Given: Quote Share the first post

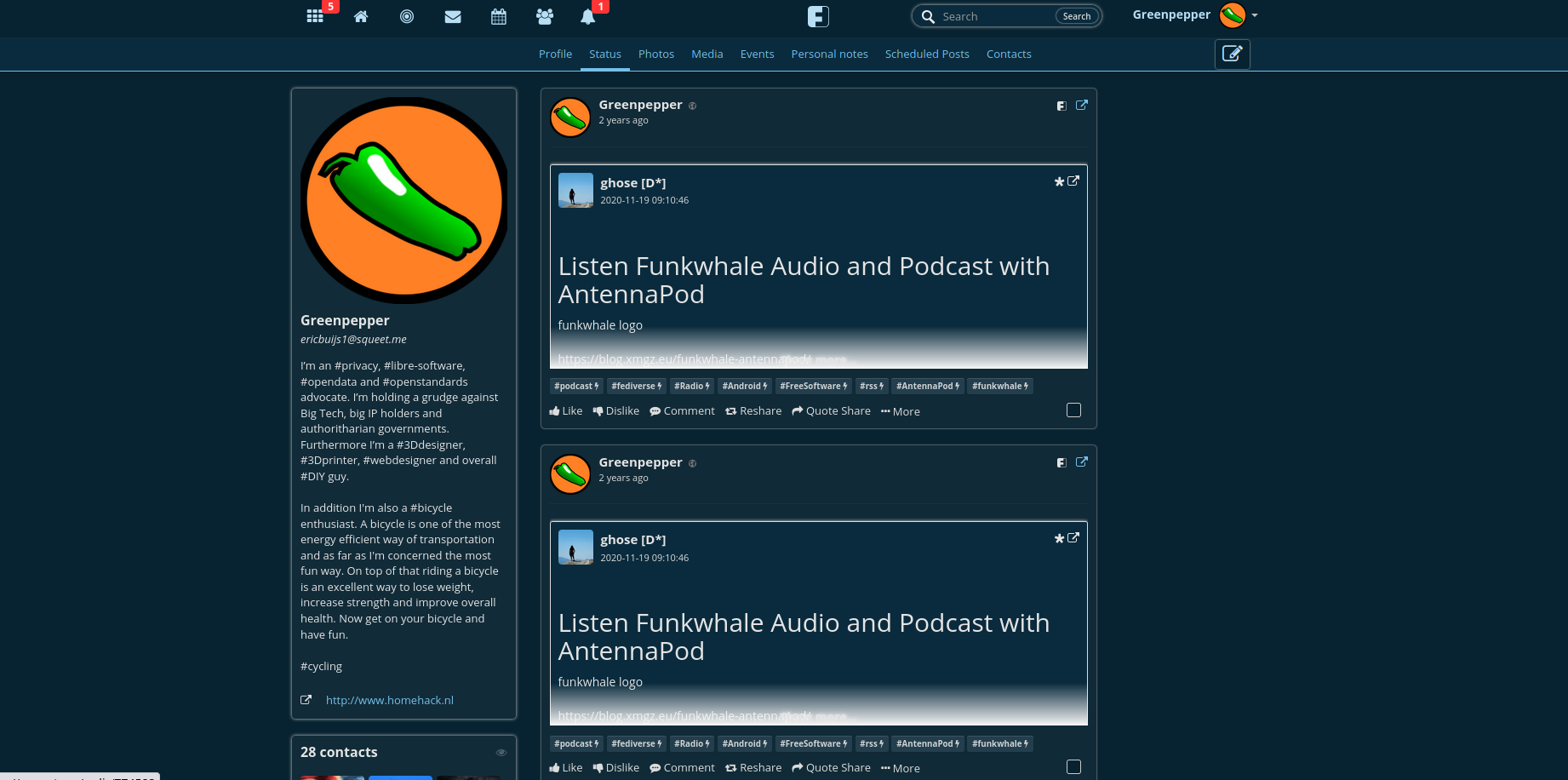Looking at the screenshot, I should (x=831, y=411).
